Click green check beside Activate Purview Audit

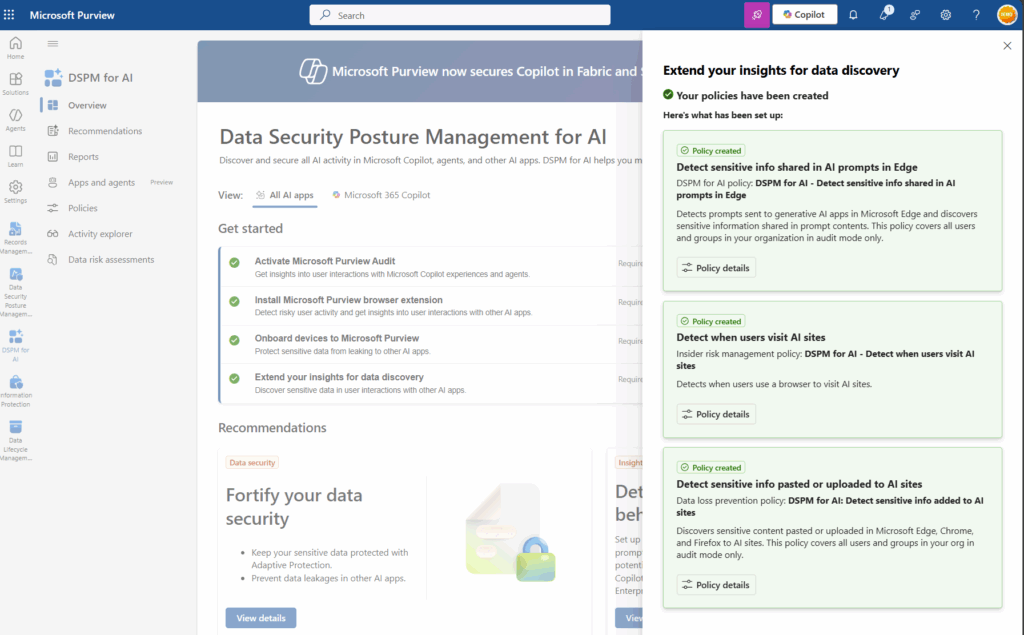(234, 263)
